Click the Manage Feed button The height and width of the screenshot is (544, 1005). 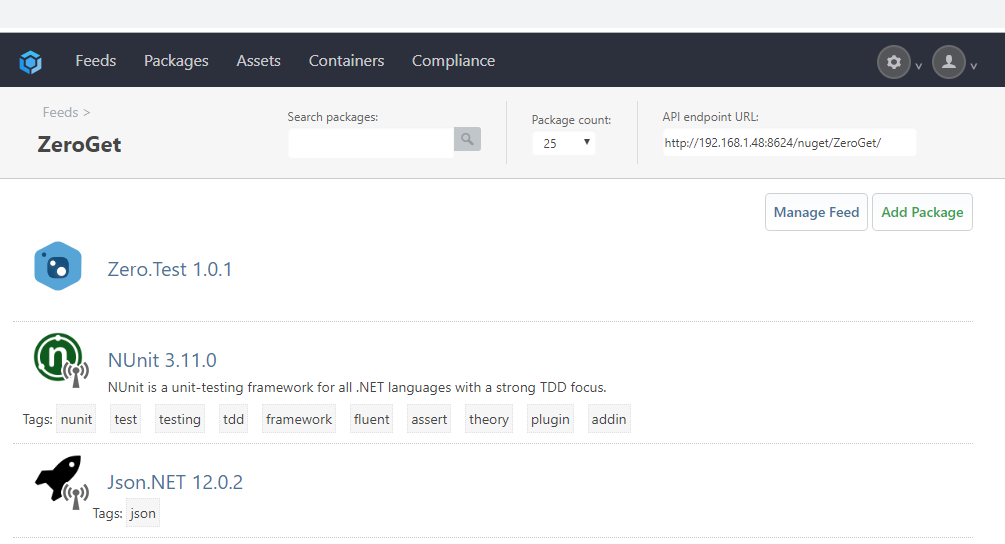point(816,212)
